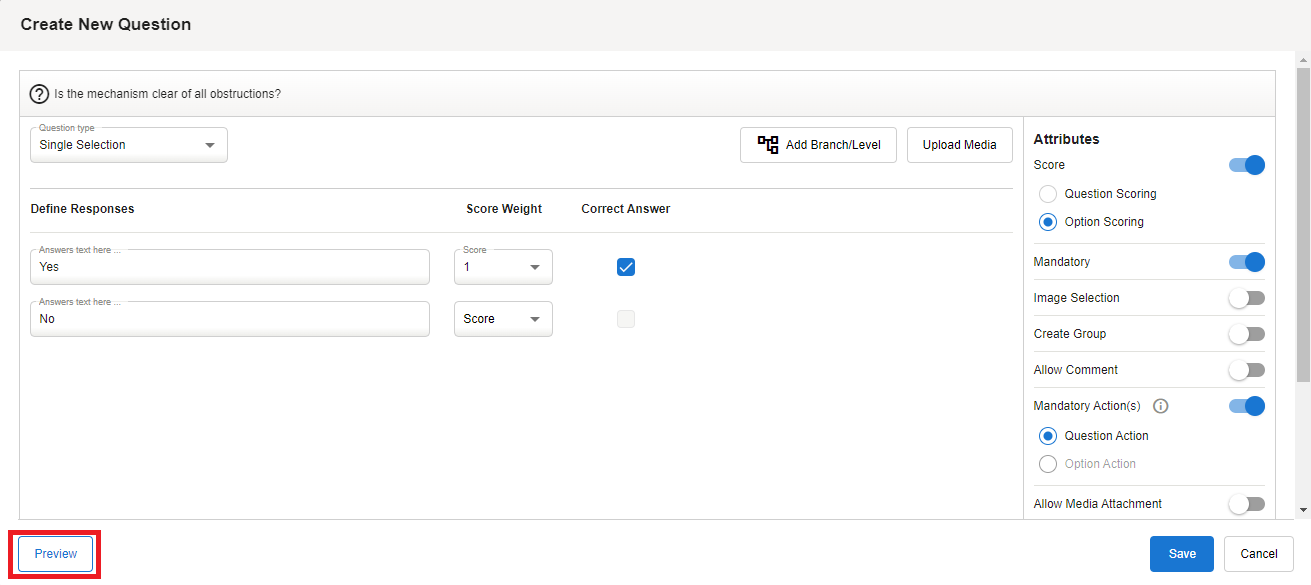
Task: Expand the Question type dropdown
Action: tap(128, 145)
